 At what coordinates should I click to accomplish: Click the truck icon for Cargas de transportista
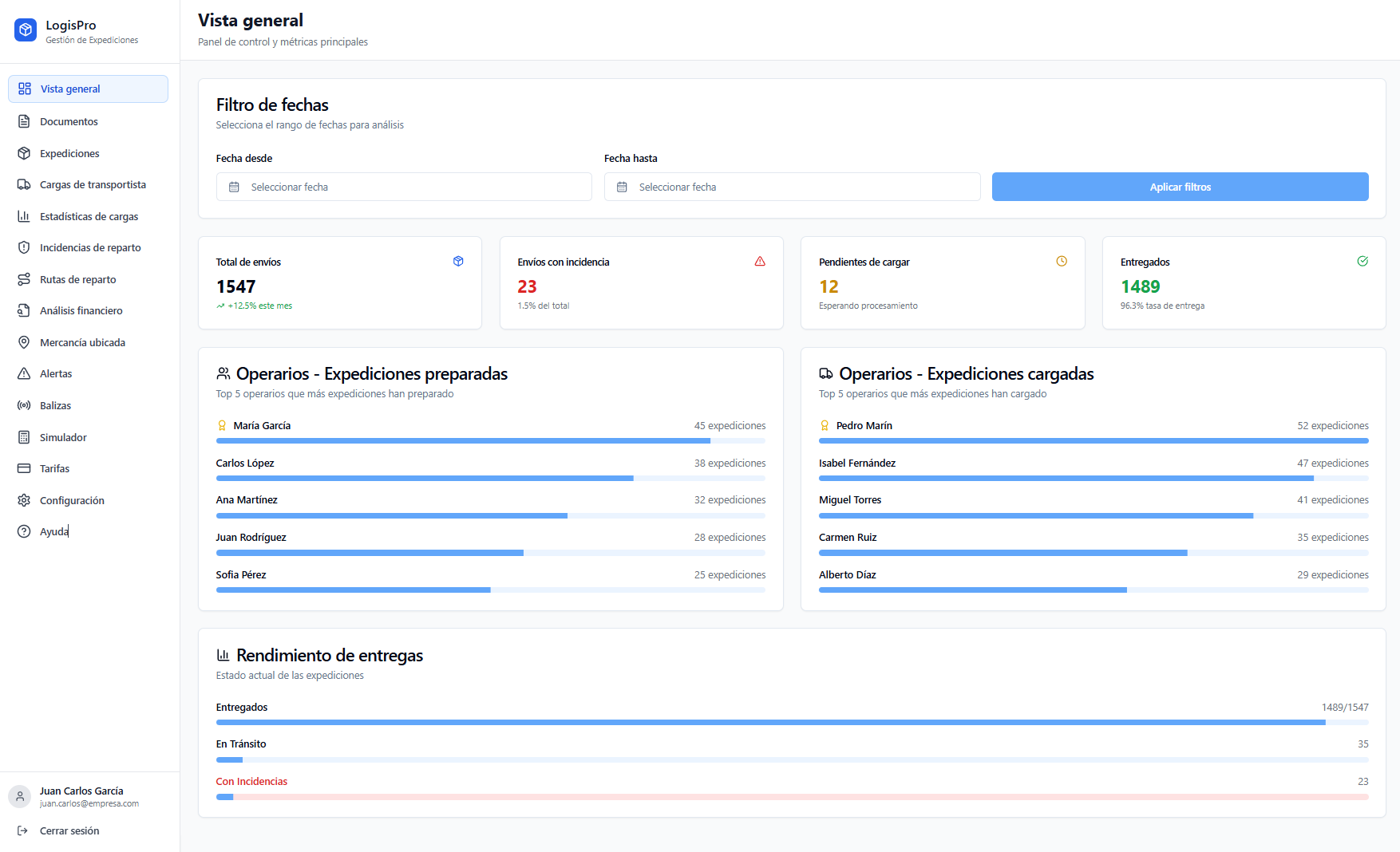click(24, 184)
